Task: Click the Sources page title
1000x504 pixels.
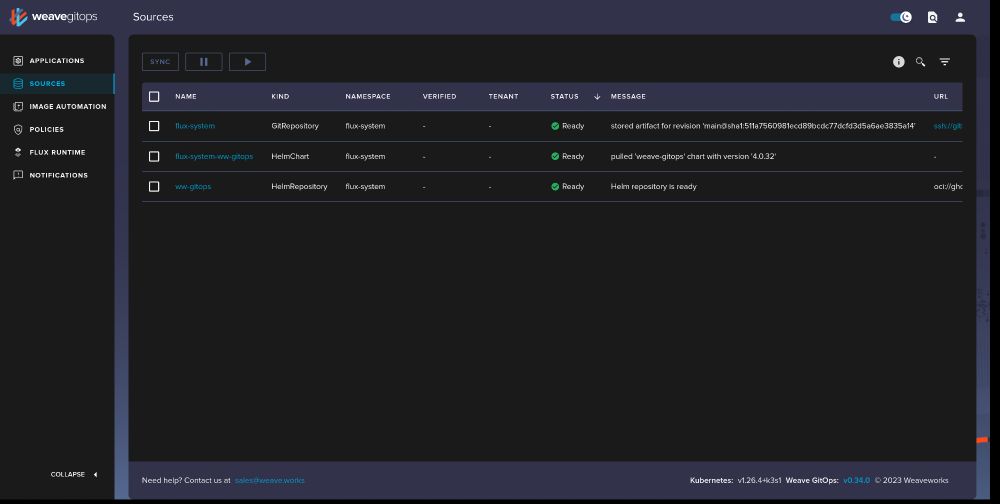Action: click(x=153, y=17)
